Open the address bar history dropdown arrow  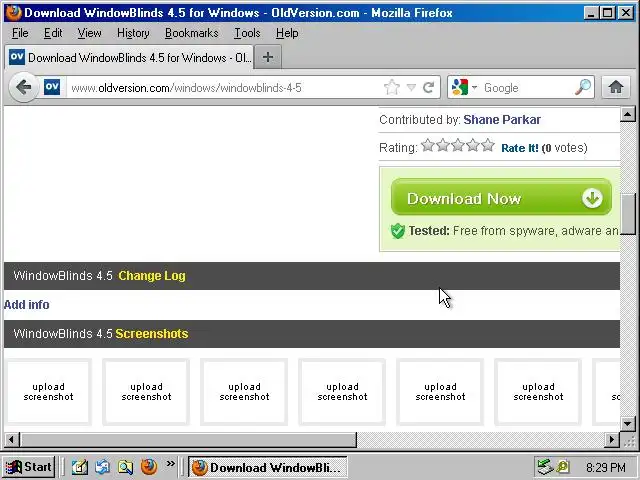(x=411, y=87)
